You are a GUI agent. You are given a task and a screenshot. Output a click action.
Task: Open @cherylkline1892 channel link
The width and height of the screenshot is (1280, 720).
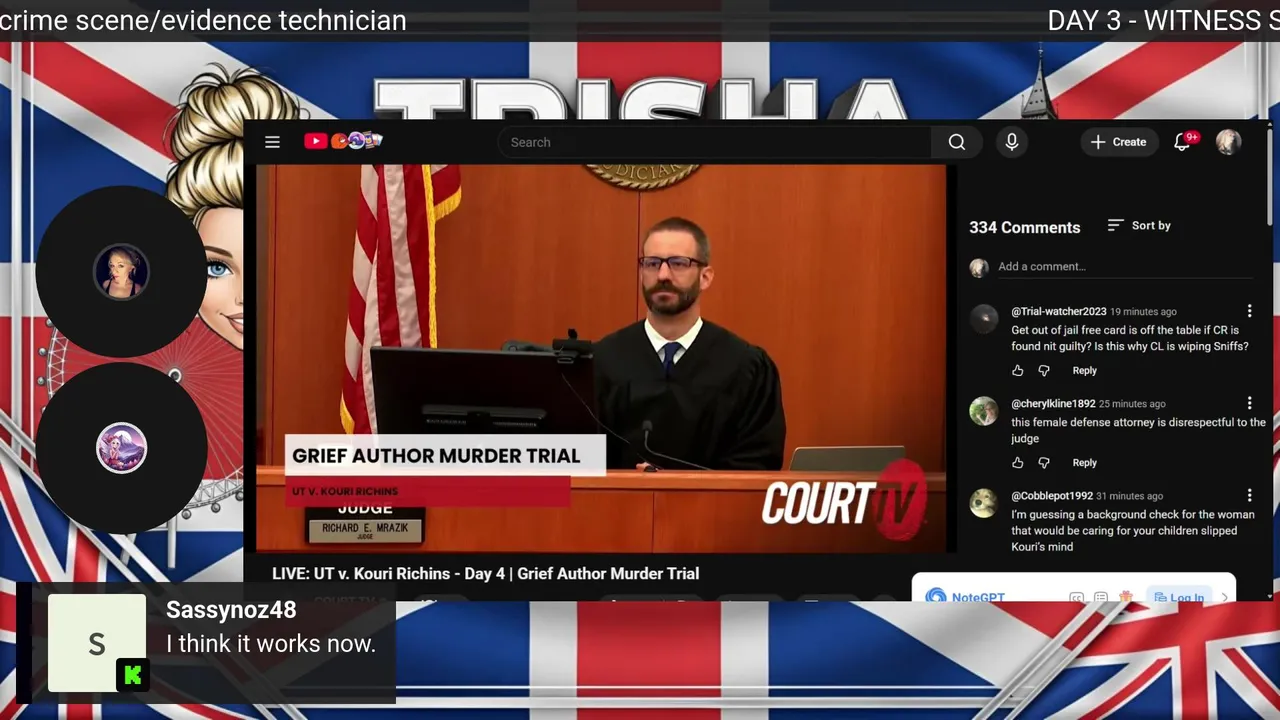1053,404
